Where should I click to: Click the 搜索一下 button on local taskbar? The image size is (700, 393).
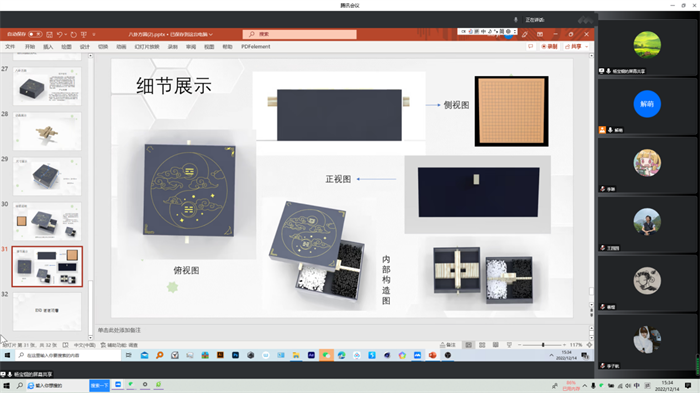pos(99,385)
